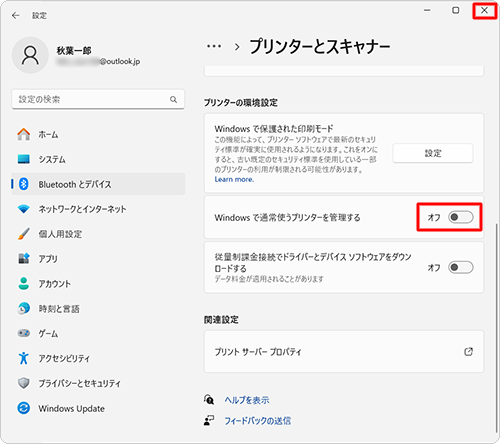
Task: Open アプリ settings category
Action: [x=98, y=259]
